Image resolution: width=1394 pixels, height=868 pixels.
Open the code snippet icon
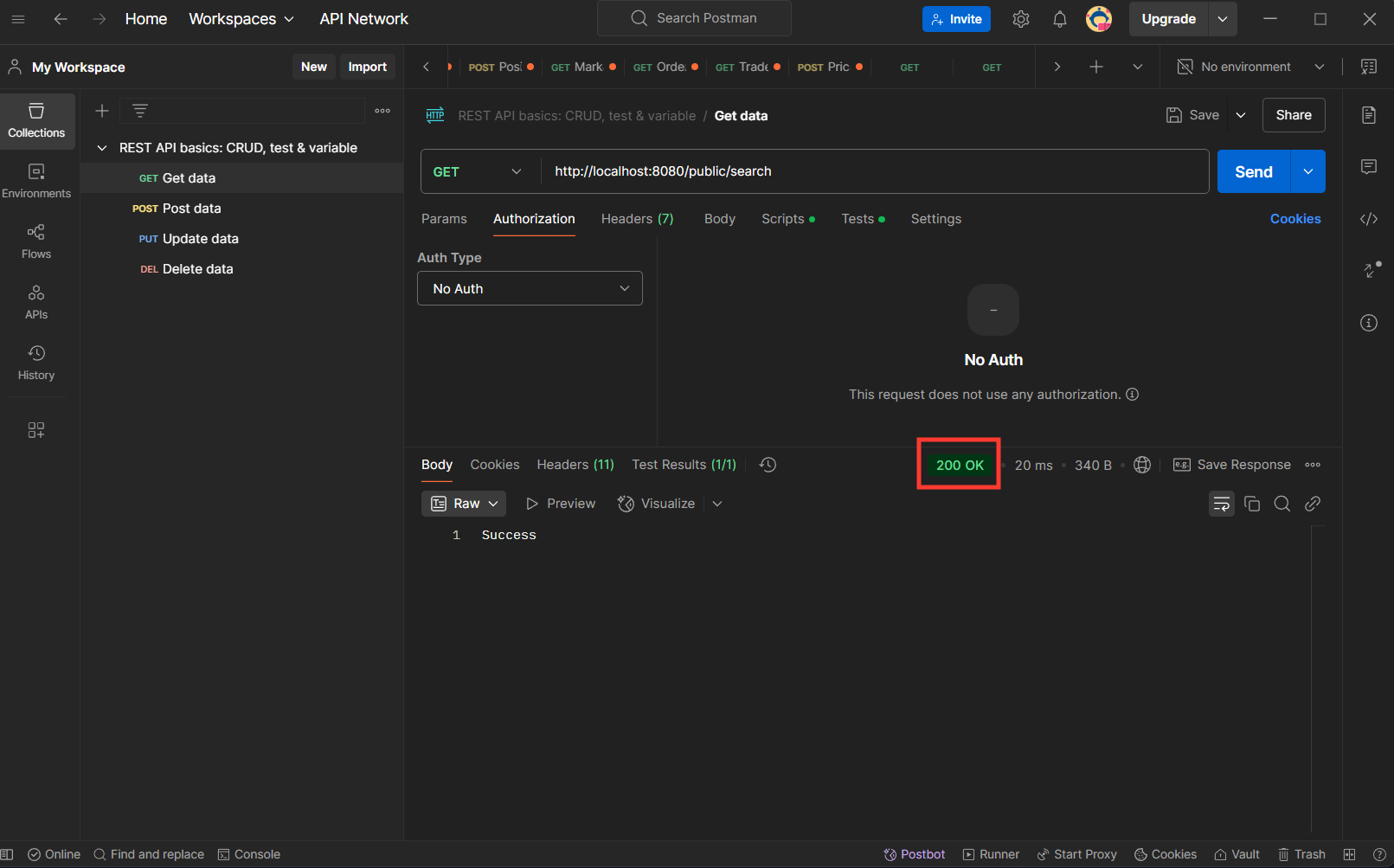click(1369, 219)
